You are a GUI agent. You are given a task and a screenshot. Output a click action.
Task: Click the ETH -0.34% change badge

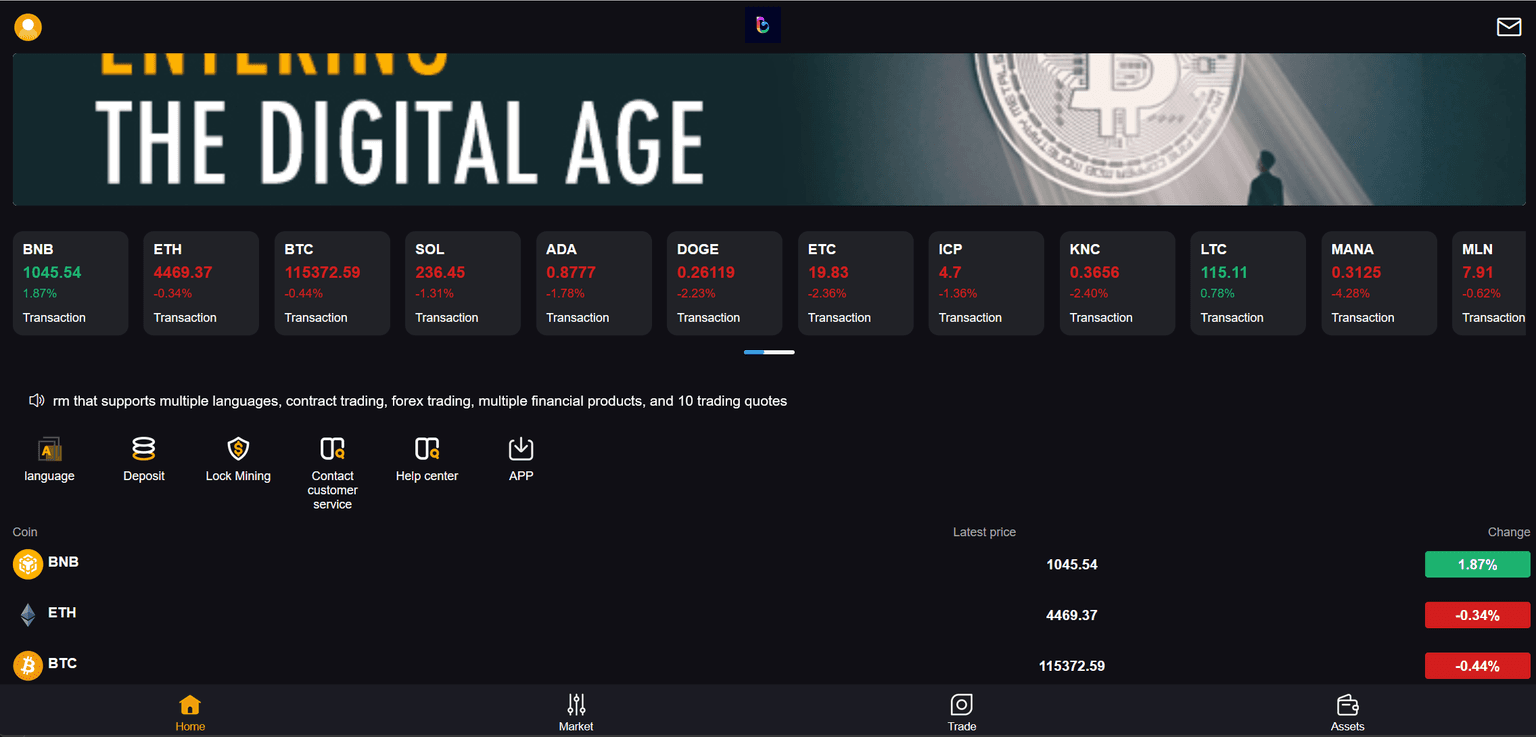pyautogui.click(x=1477, y=614)
